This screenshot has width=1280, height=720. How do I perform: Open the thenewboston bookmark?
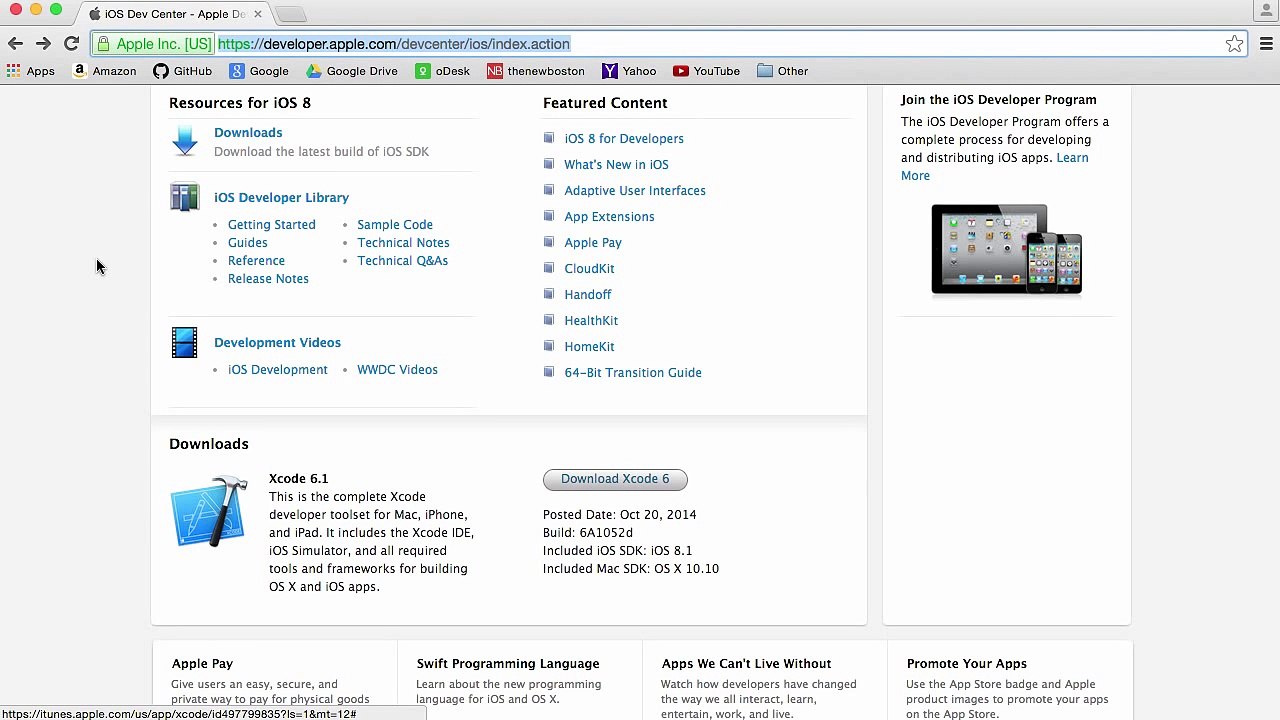(536, 71)
